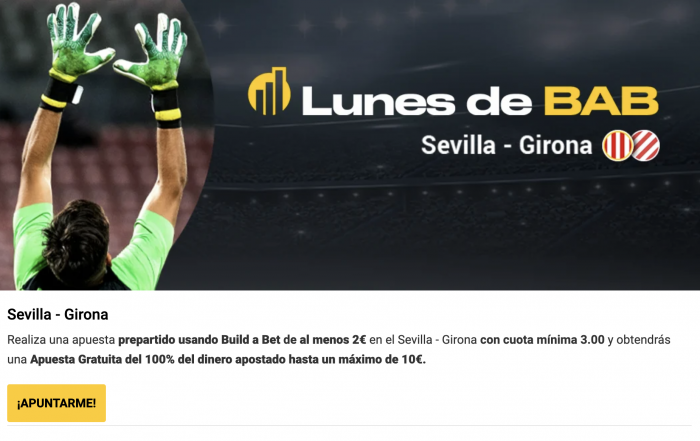Viewport: 700px width, 441px height.
Task: Click the Sevilla - Girona heading below banner
Action: pyautogui.click(x=58, y=314)
